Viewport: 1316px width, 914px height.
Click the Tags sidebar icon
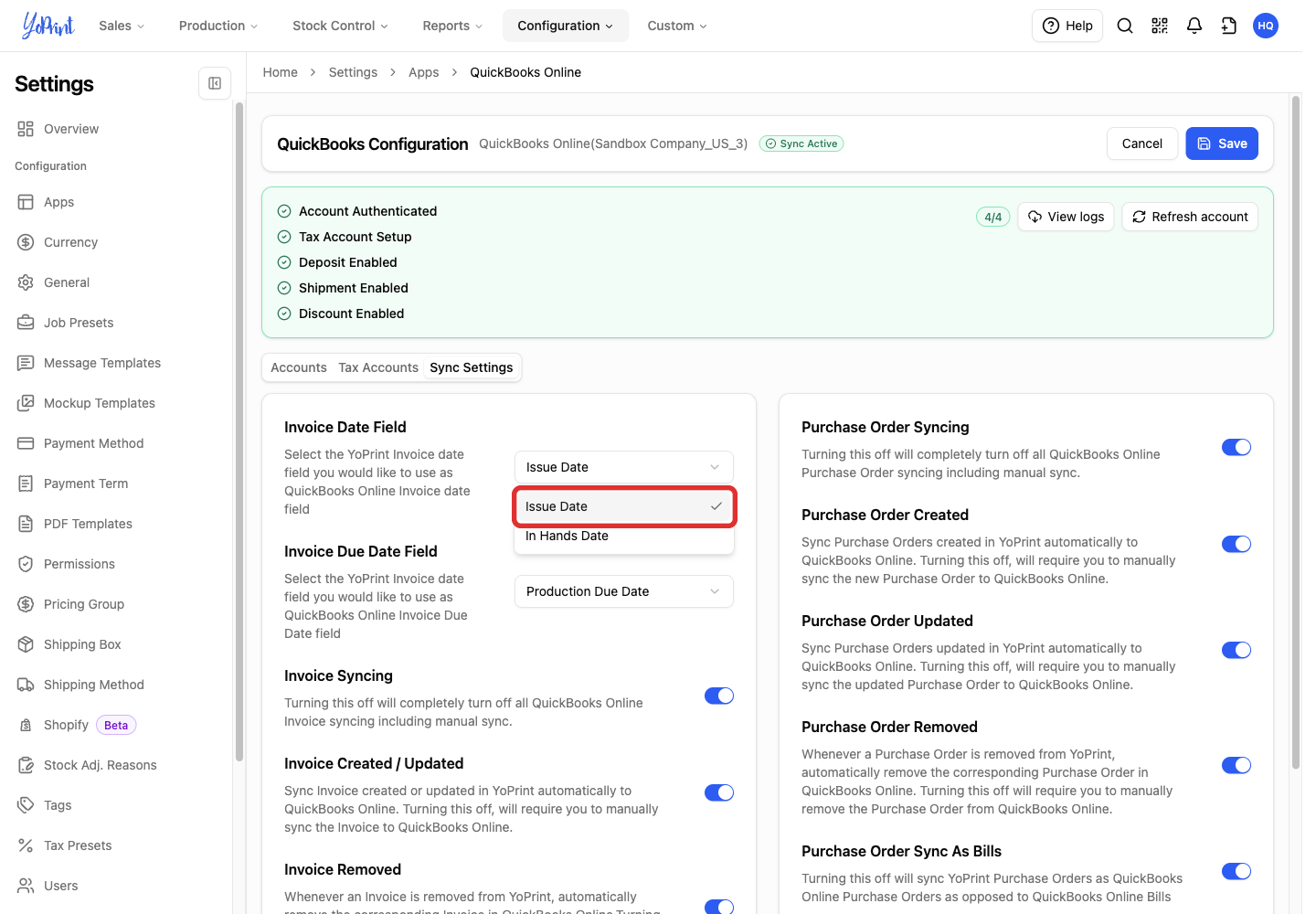[26, 805]
